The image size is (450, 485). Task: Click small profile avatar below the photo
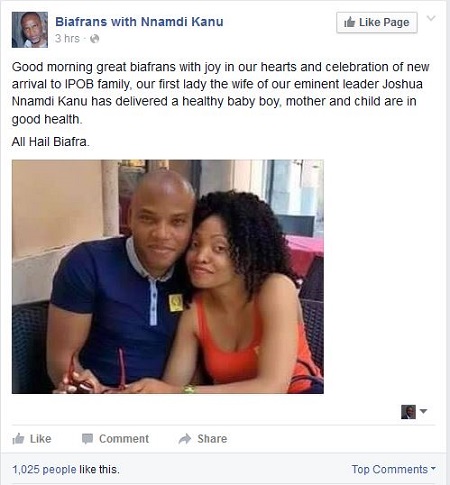click(408, 412)
